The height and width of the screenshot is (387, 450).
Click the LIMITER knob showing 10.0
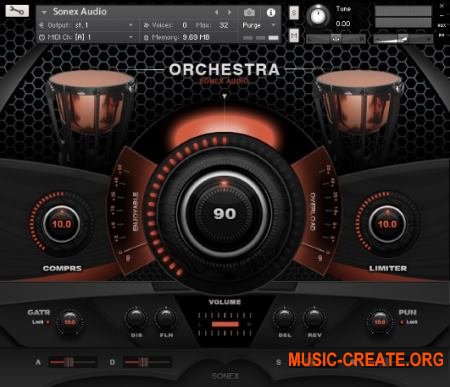(387, 224)
